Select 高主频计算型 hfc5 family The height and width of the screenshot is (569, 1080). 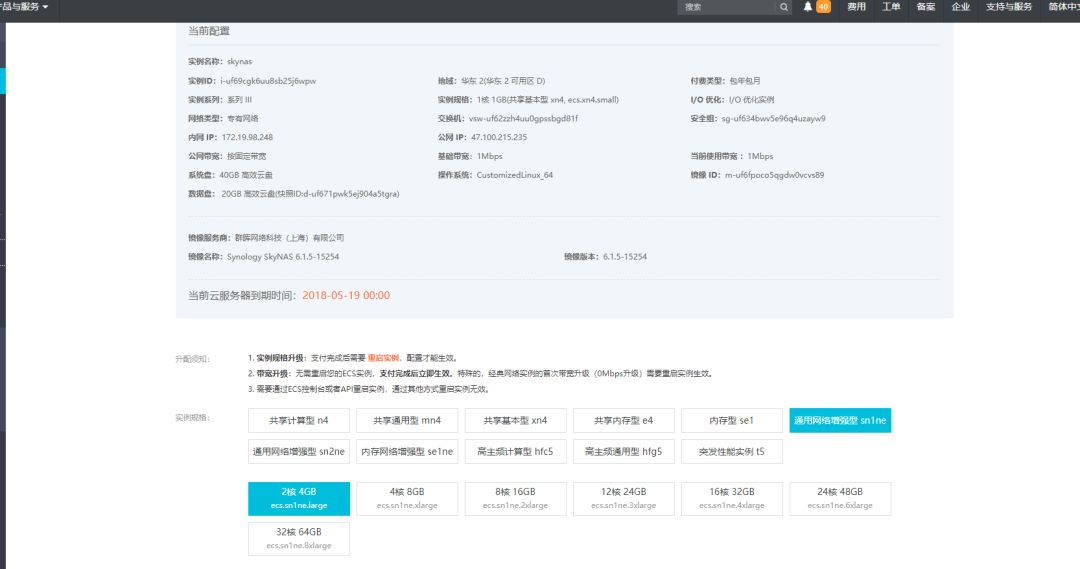point(516,452)
